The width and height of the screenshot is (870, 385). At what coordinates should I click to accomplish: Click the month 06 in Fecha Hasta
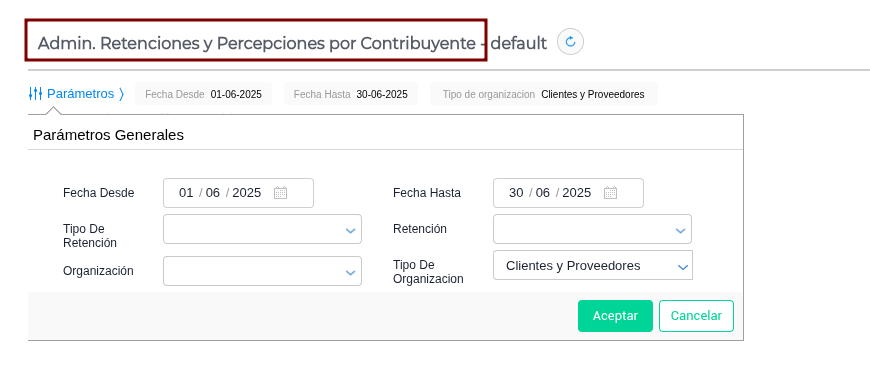[x=543, y=193]
